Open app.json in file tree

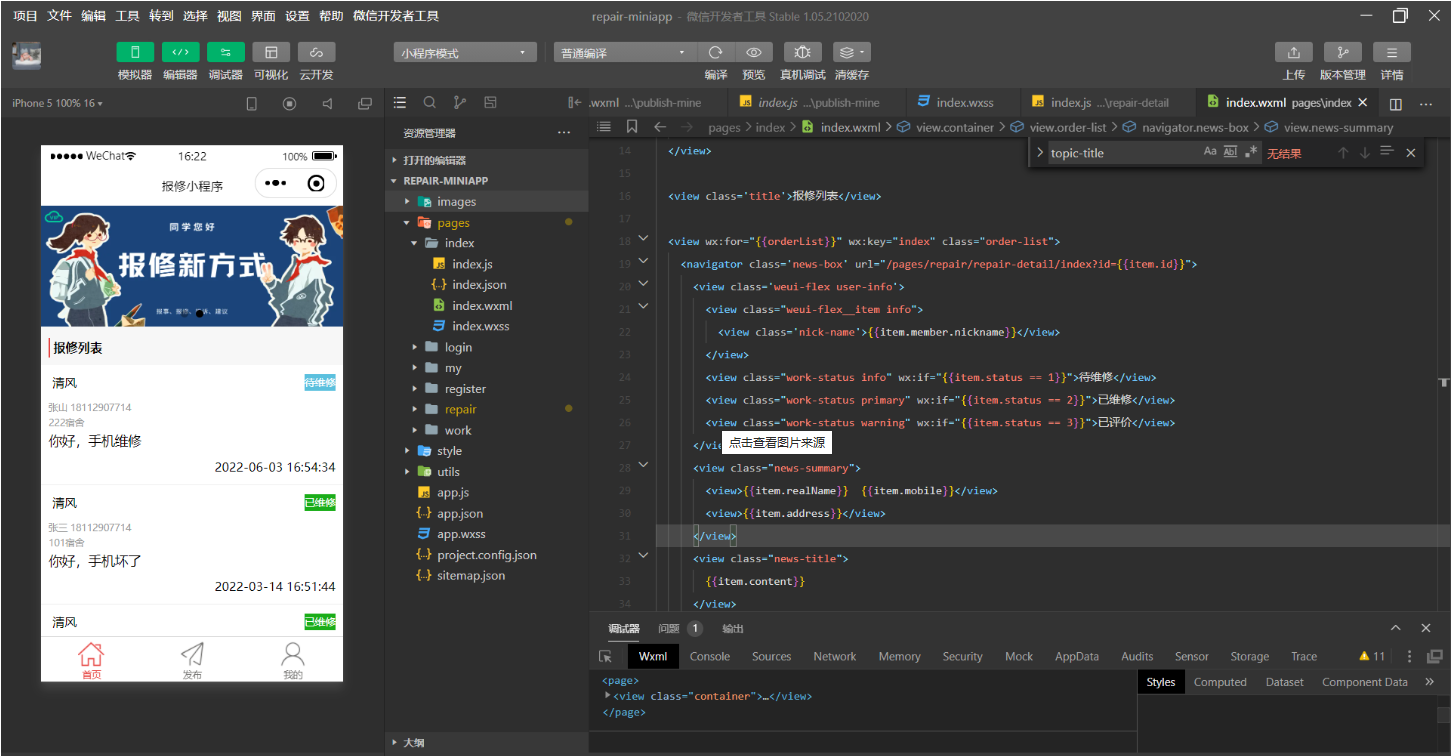(459, 514)
